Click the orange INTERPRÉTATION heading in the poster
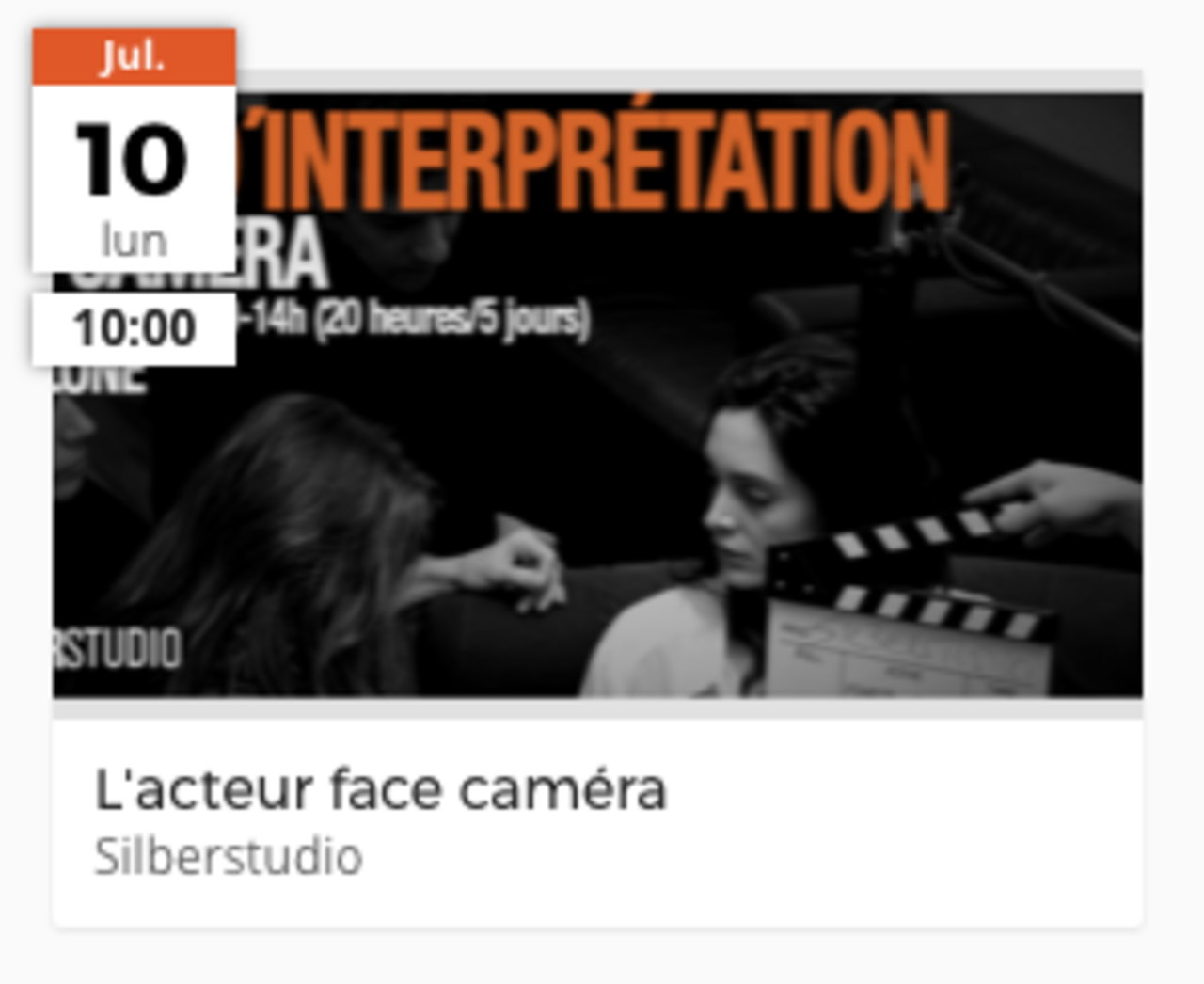The height and width of the screenshot is (984, 1204). pyautogui.click(x=602, y=160)
